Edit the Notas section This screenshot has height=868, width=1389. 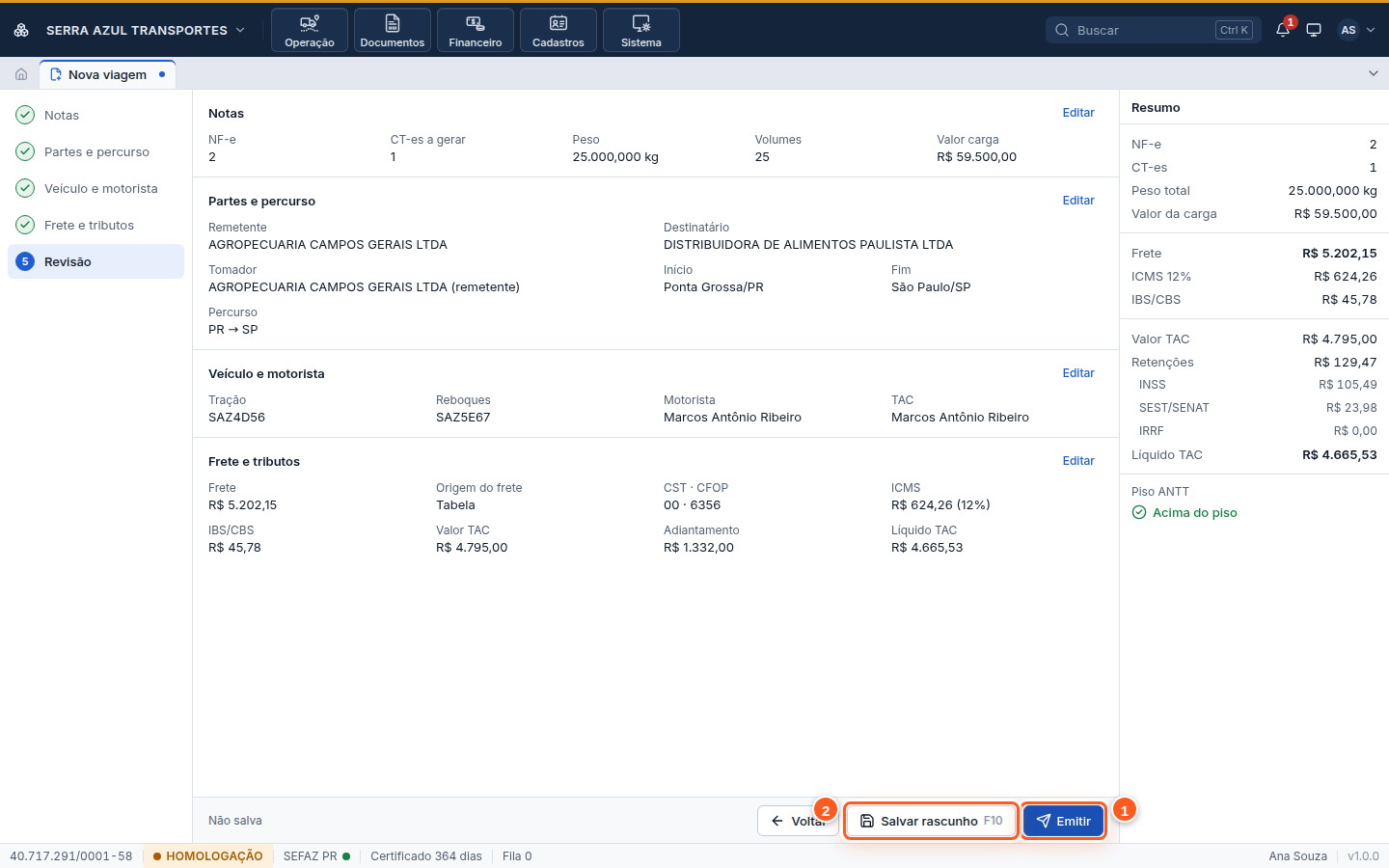(1078, 113)
